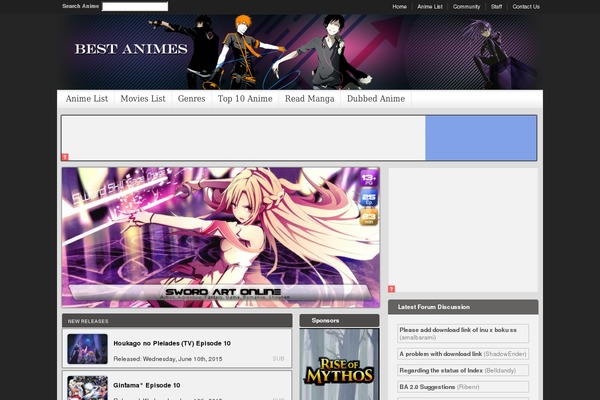
Task: Open the Home link in top bar
Action: tap(399, 7)
